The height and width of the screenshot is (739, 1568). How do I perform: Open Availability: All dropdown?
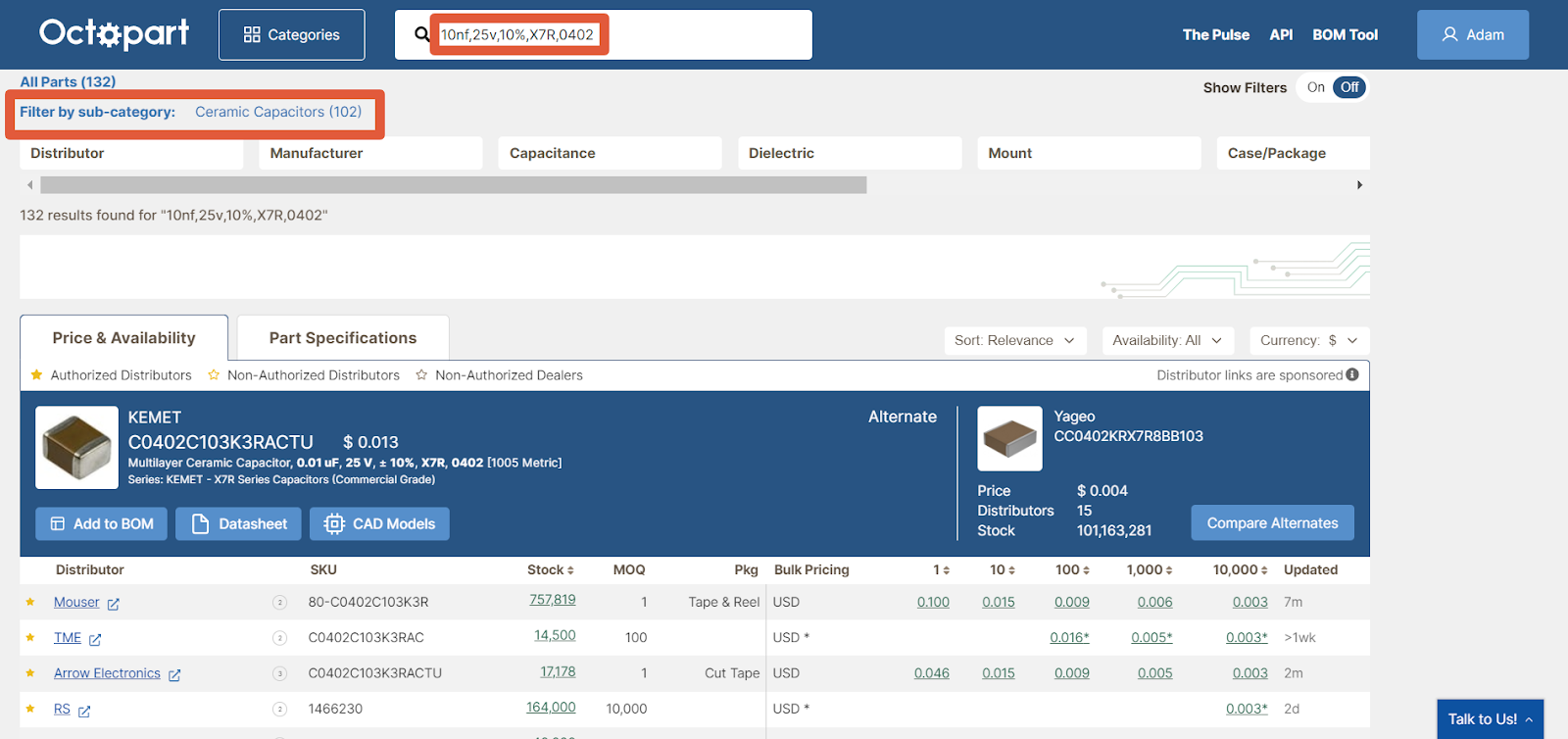[1167, 340]
